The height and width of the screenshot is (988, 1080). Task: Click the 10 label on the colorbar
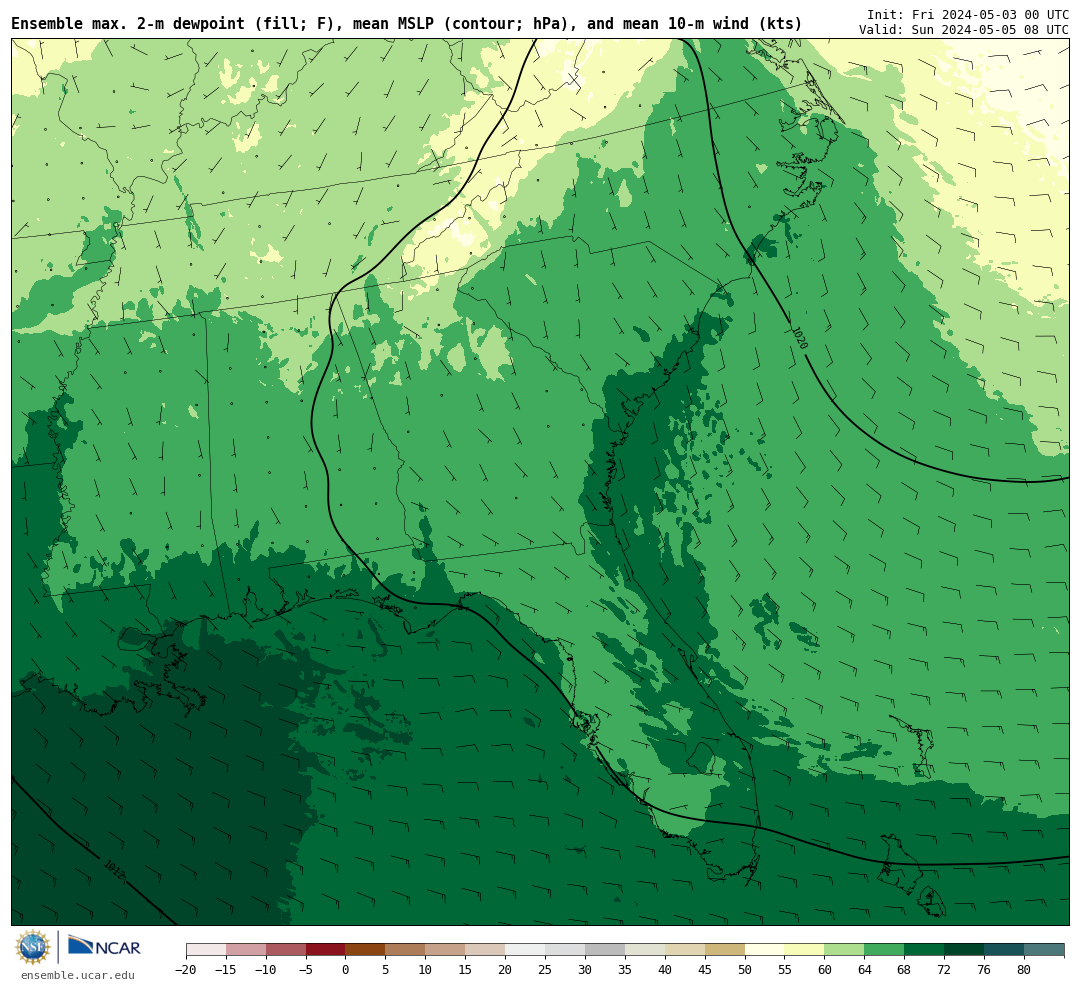pos(426,969)
